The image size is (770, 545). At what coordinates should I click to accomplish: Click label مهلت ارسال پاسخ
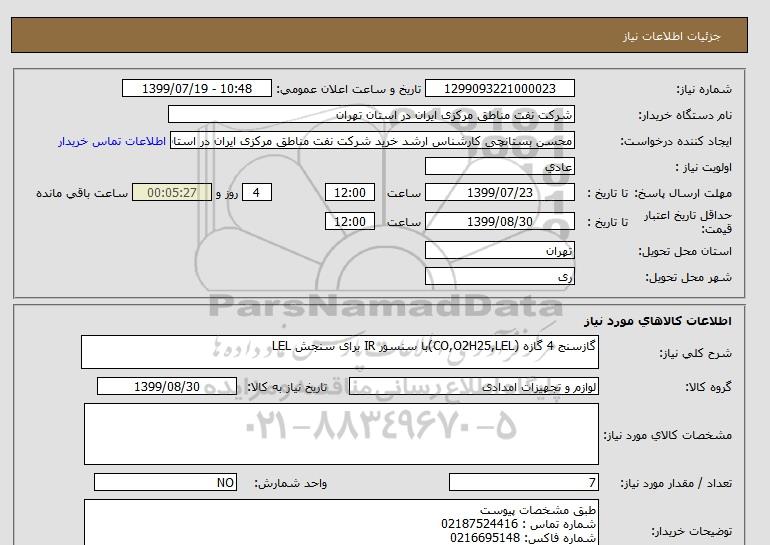point(684,193)
